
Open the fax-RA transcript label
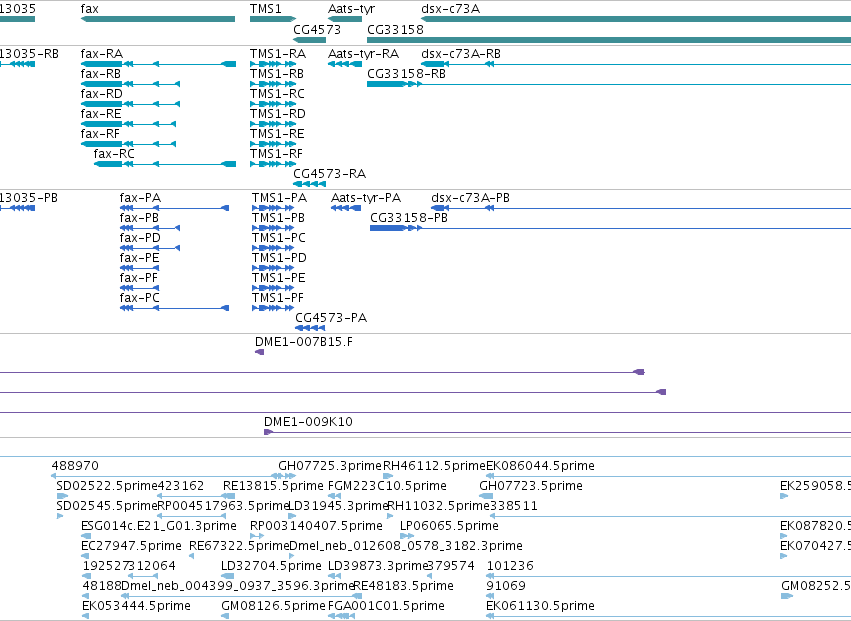pos(102,54)
